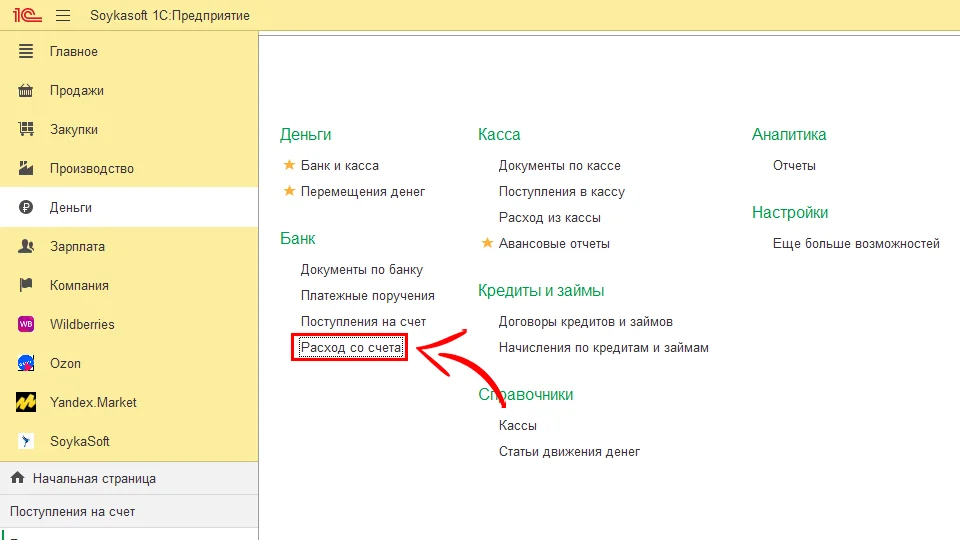Image resolution: width=960 pixels, height=540 pixels.
Task: Click the shopping basket Продажи icon
Action: click(27, 90)
